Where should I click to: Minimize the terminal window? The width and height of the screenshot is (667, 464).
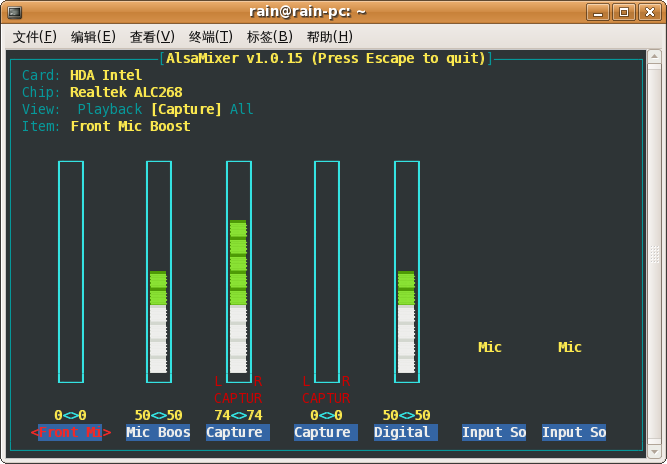point(598,12)
